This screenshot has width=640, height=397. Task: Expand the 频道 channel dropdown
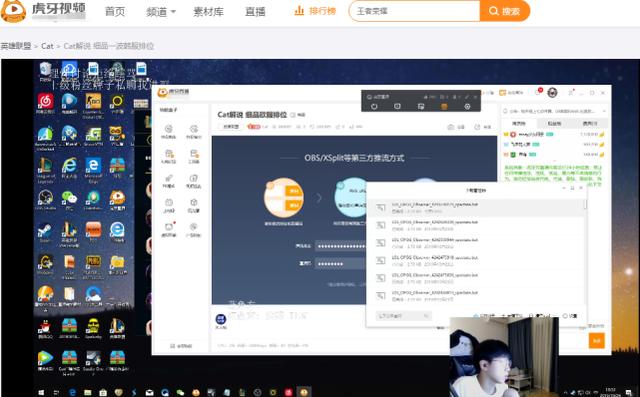[x=160, y=12]
